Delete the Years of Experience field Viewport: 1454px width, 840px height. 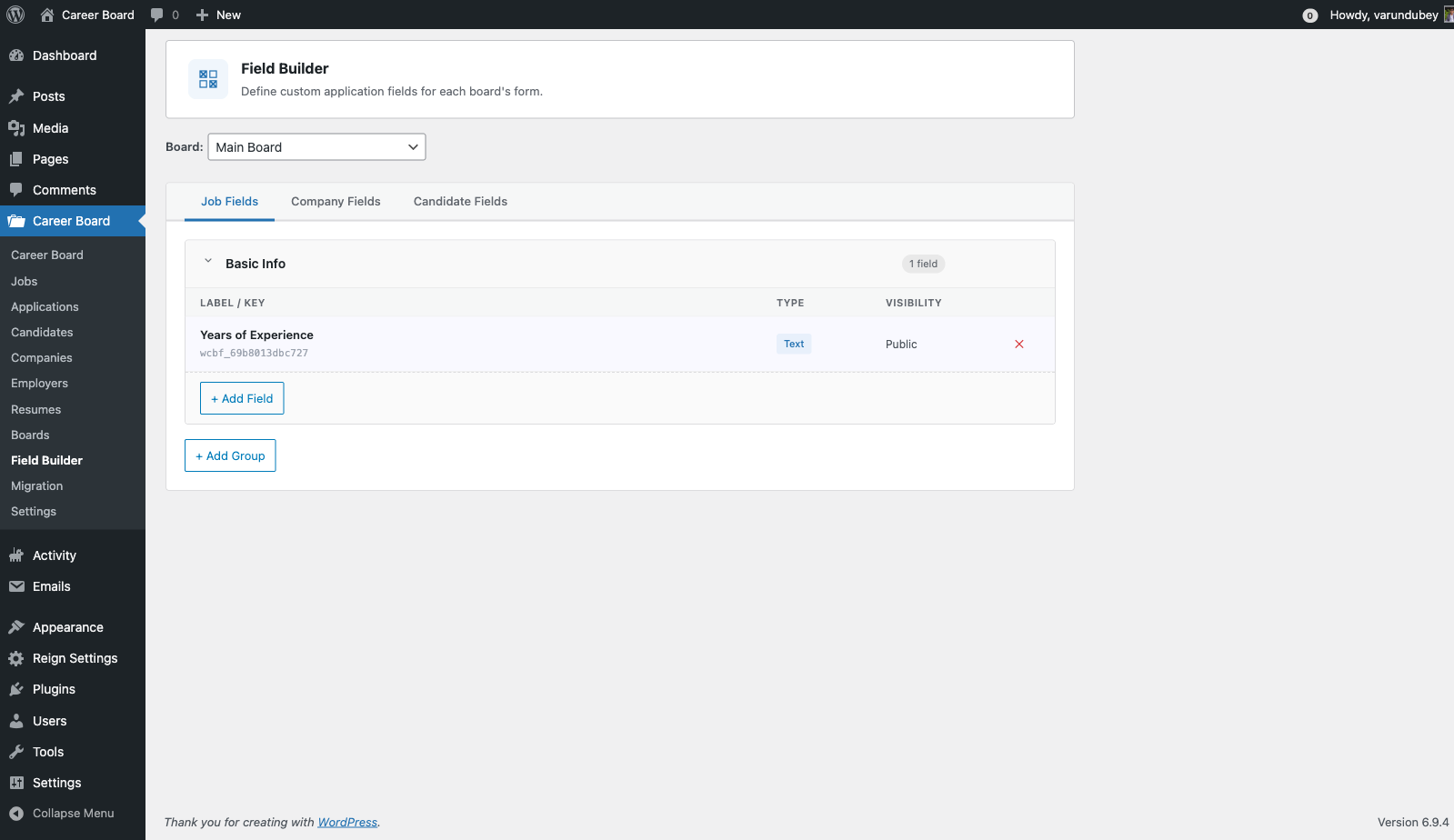click(x=1018, y=344)
